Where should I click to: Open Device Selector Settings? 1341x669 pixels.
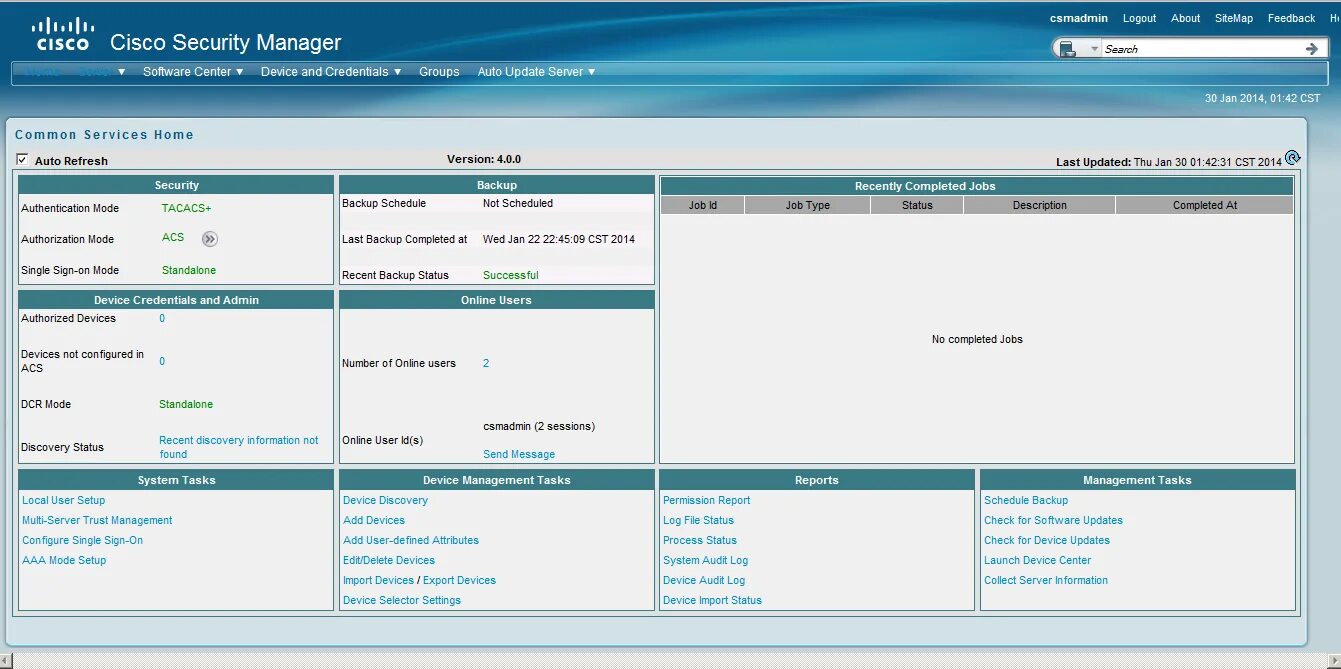[x=402, y=600]
